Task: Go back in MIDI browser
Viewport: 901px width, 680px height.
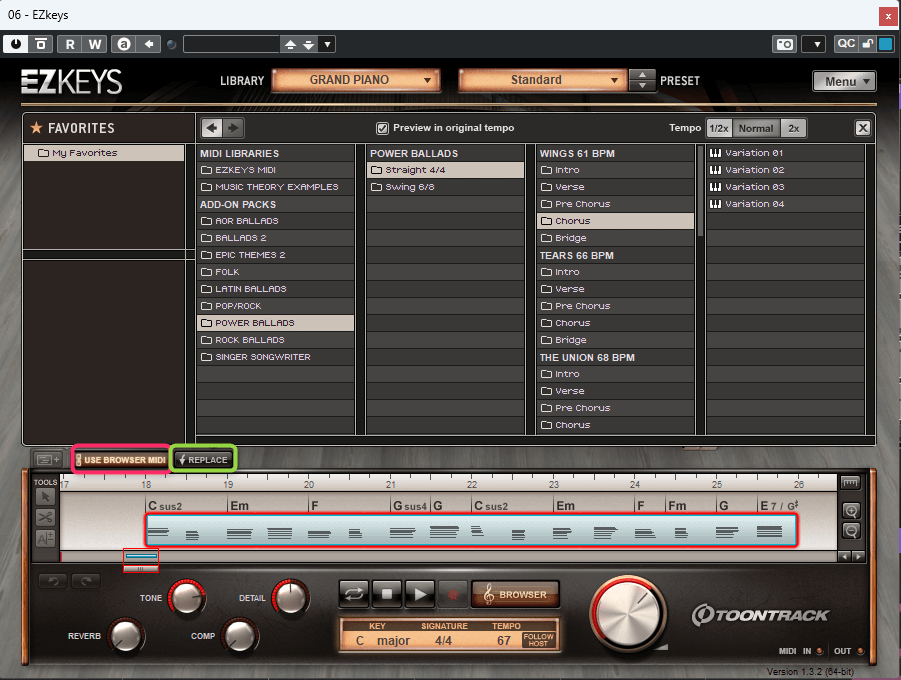Action: point(212,128)
